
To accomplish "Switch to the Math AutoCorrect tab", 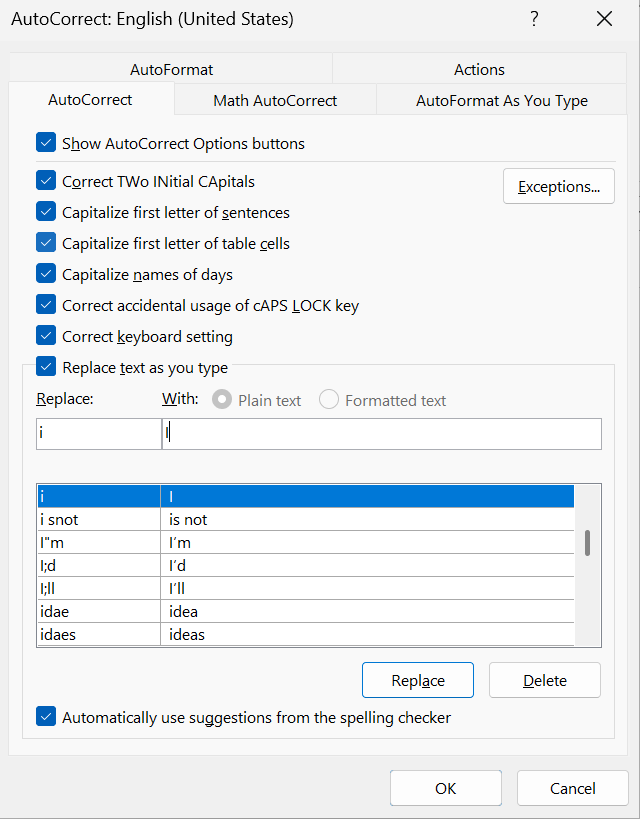I will tap(275, 100).
